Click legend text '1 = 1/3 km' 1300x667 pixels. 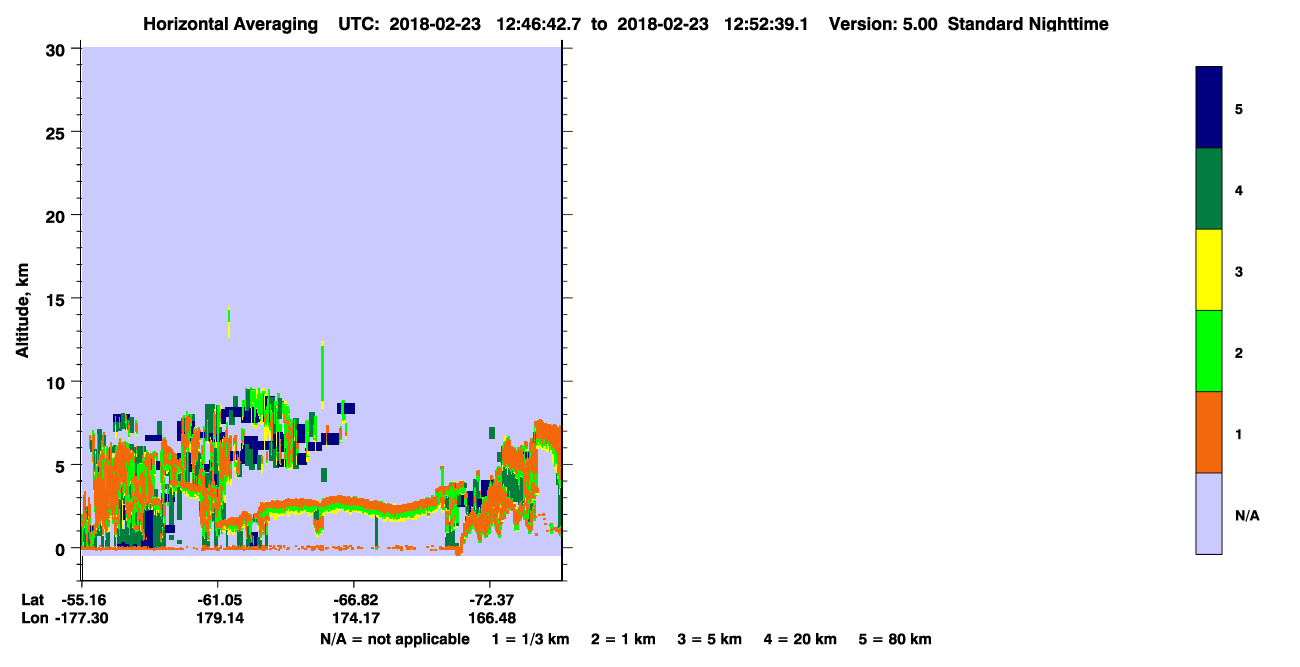(530, 640)
